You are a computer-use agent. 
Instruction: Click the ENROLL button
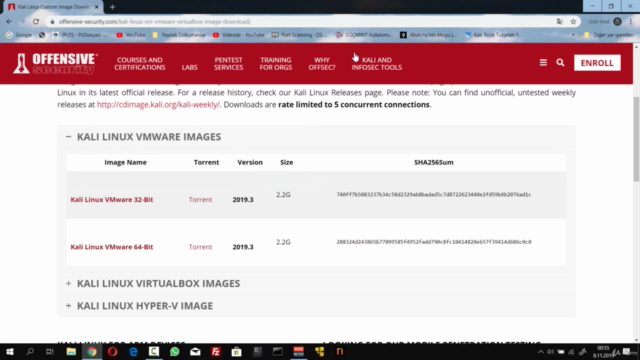[x=597, y=63]
